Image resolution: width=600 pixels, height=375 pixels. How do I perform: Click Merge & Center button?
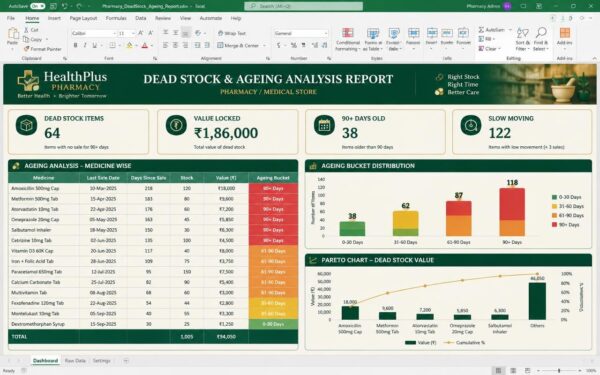(238, 46)
